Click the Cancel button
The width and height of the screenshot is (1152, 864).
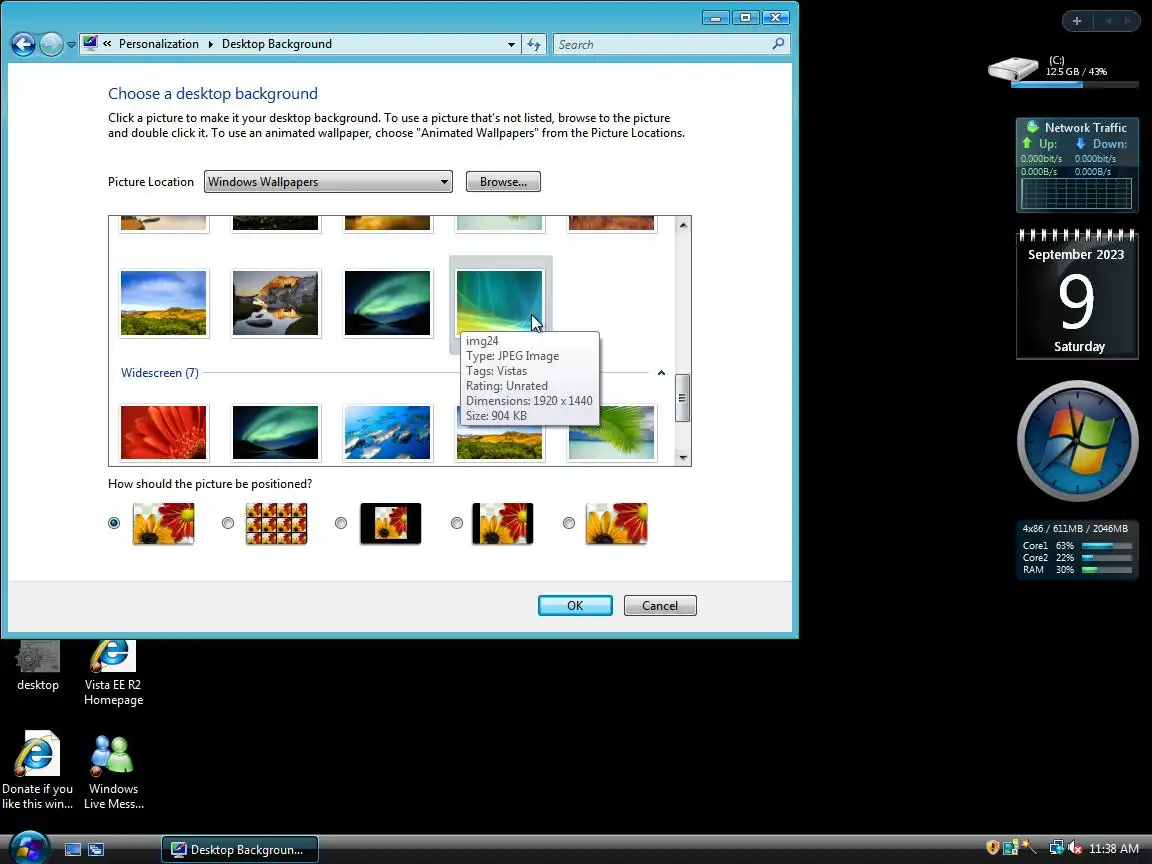[x=660, y=605]
